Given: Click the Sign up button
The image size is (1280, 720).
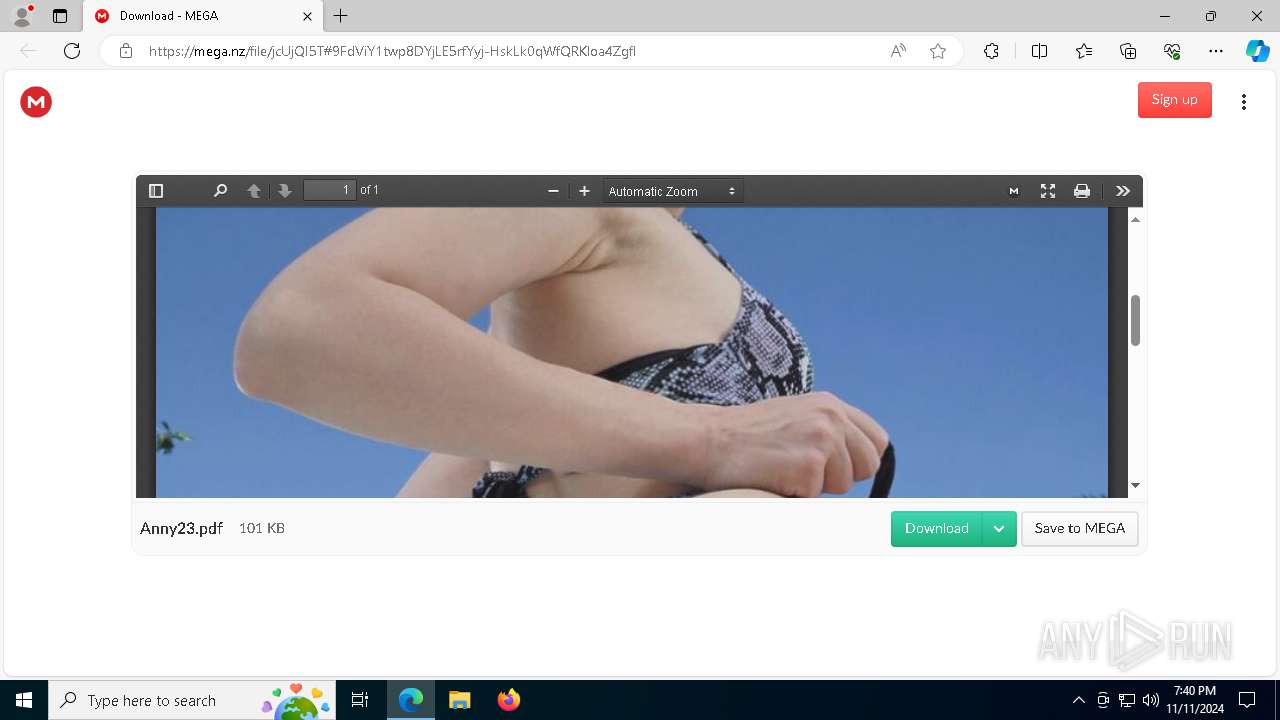Looking at the screenshot, I should (1174, 100).
